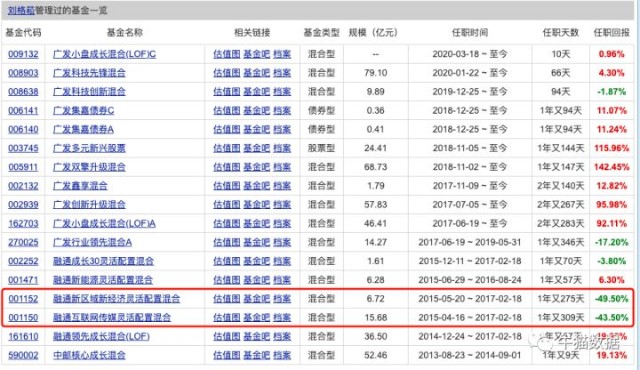The image size is (640, 370).
Task: Open fund code 162703 link
Action: tap(23, 224)
